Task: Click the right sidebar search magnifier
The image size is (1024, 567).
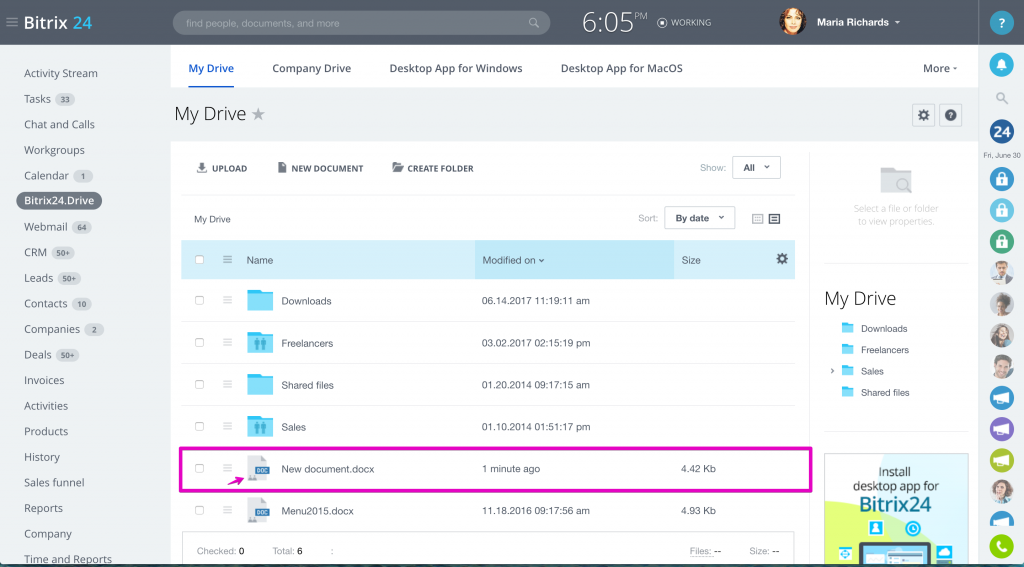Action: point(1001,98)
